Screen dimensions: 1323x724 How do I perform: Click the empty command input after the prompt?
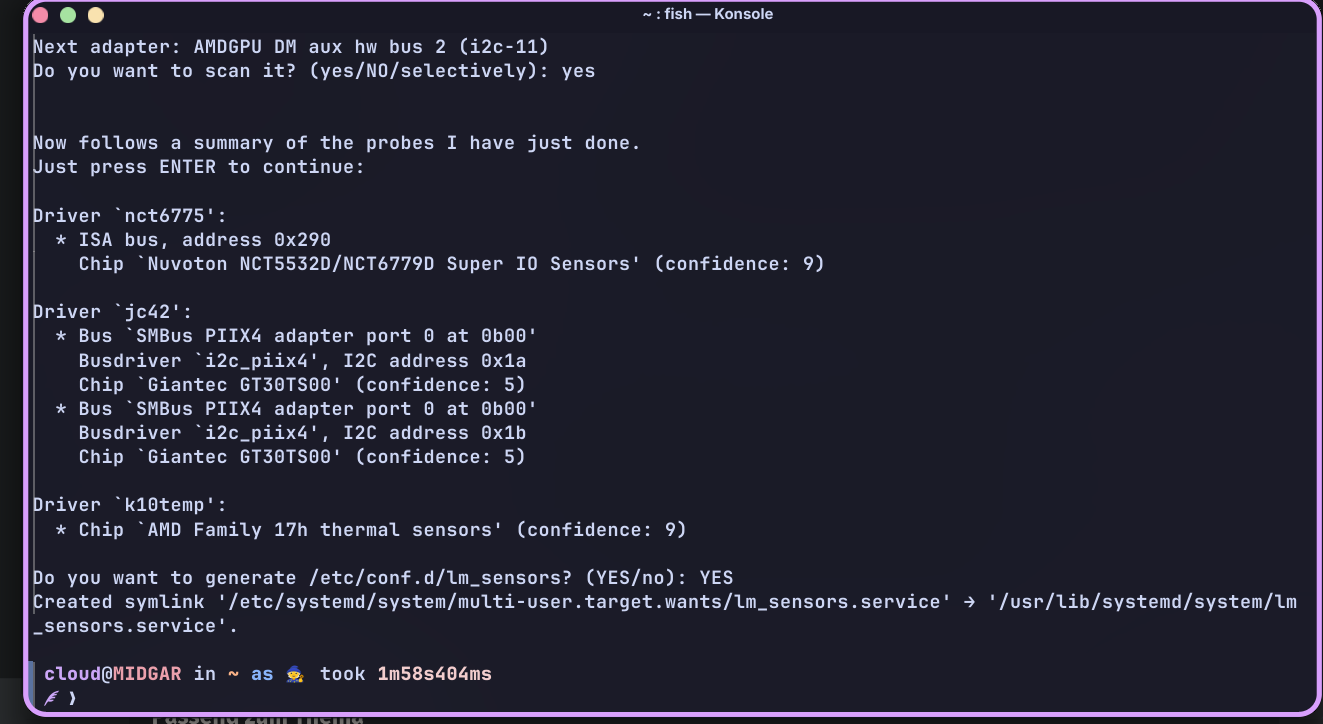tap(690, 698)
